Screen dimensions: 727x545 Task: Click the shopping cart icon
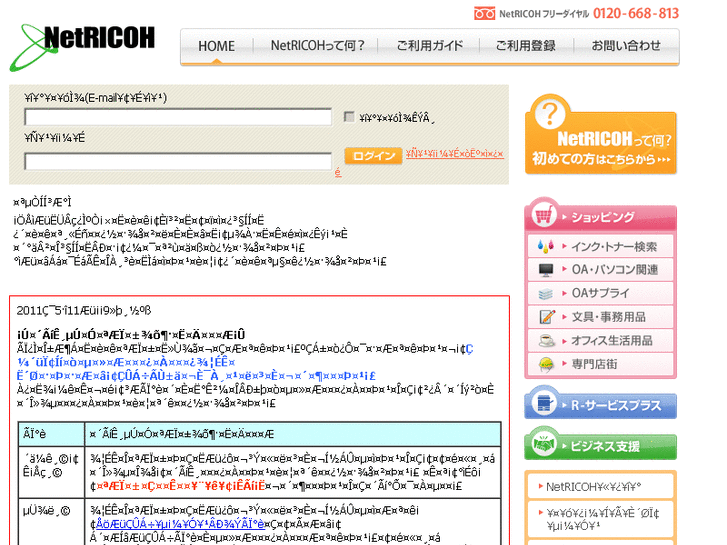[544, 215]
